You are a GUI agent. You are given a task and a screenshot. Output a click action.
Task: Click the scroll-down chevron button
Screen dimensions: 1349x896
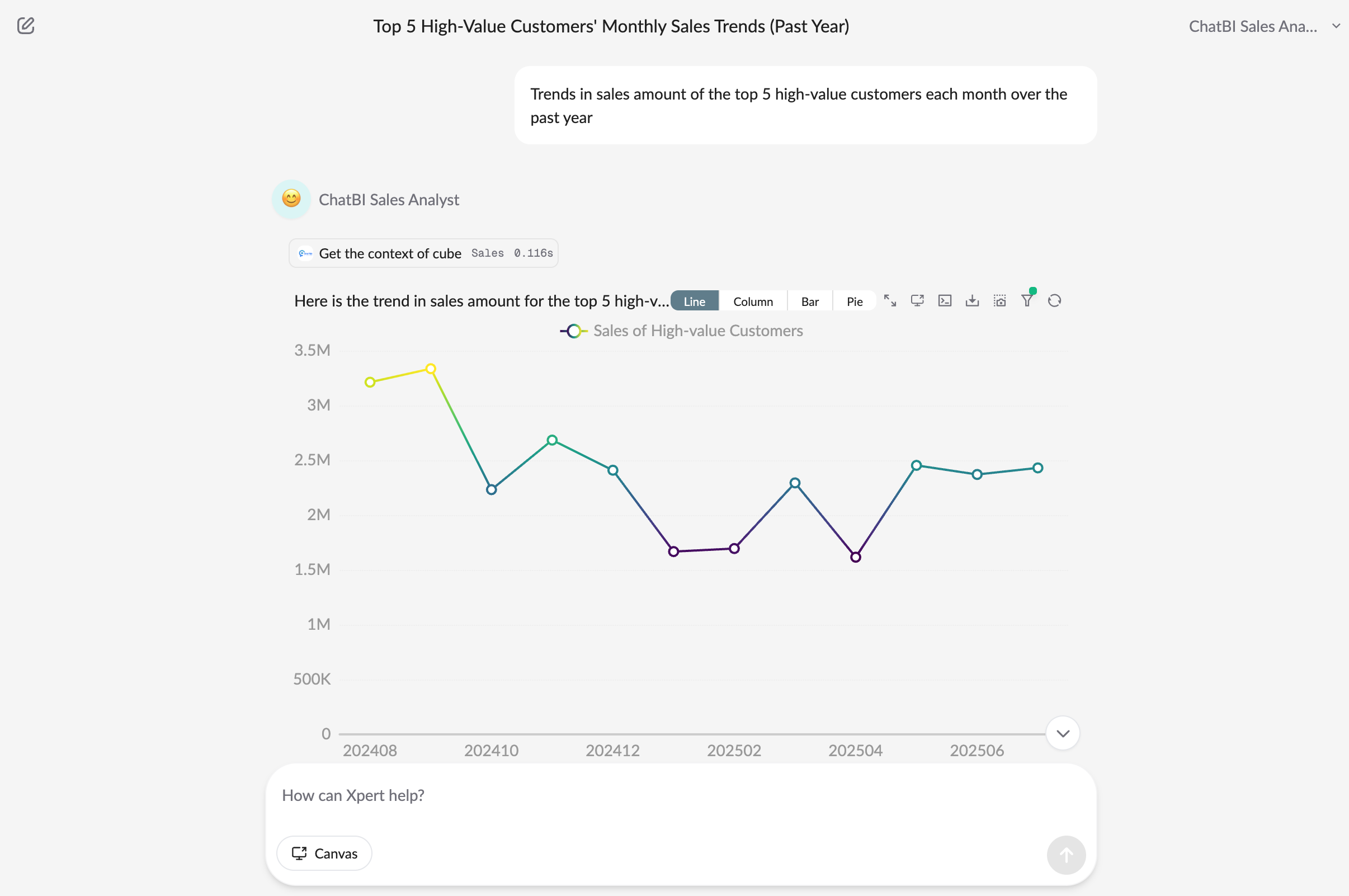coord(1062,733)
